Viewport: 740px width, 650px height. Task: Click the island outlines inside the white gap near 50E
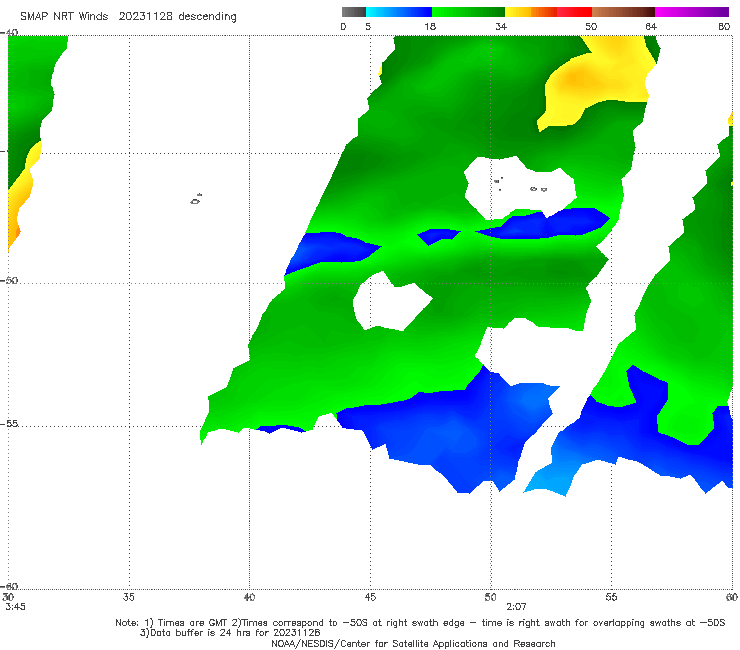(x=520, y=185)
